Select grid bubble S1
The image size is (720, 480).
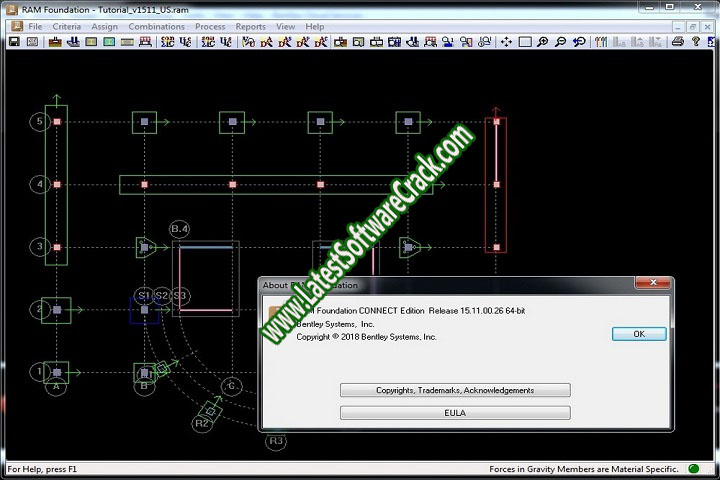(x=144, y=295)
